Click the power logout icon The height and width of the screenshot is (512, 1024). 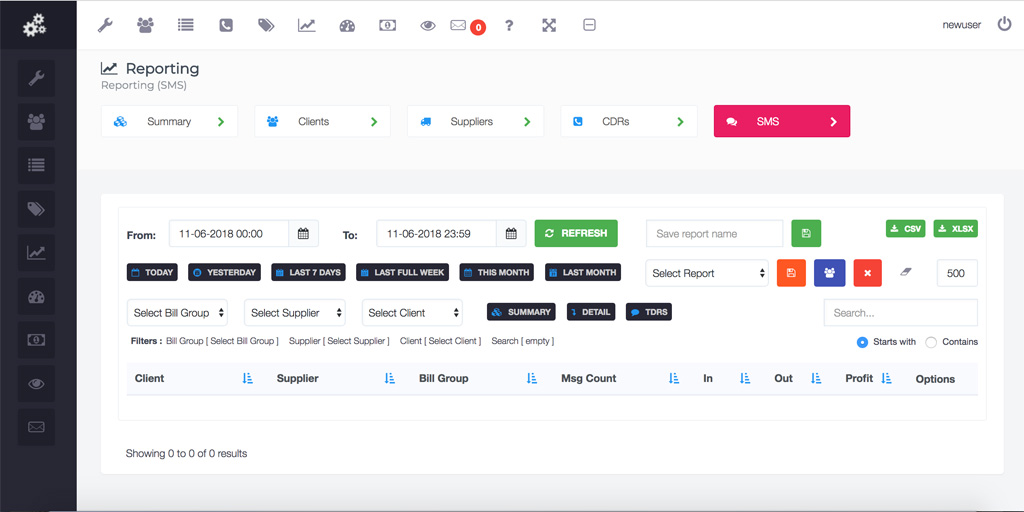pyautogui.click(x=1004, y=24)
